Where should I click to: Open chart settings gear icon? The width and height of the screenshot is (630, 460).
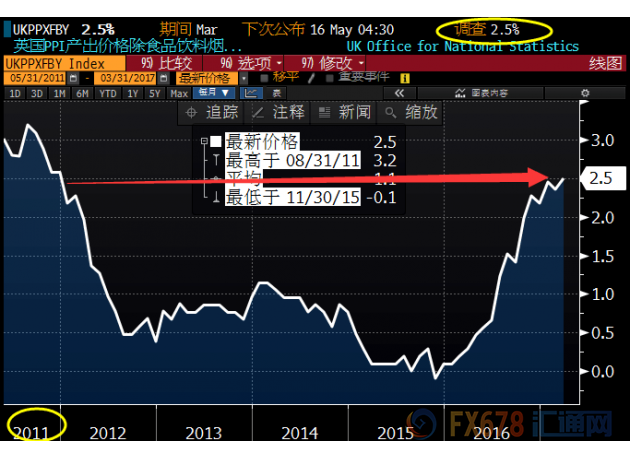[585, 93]
